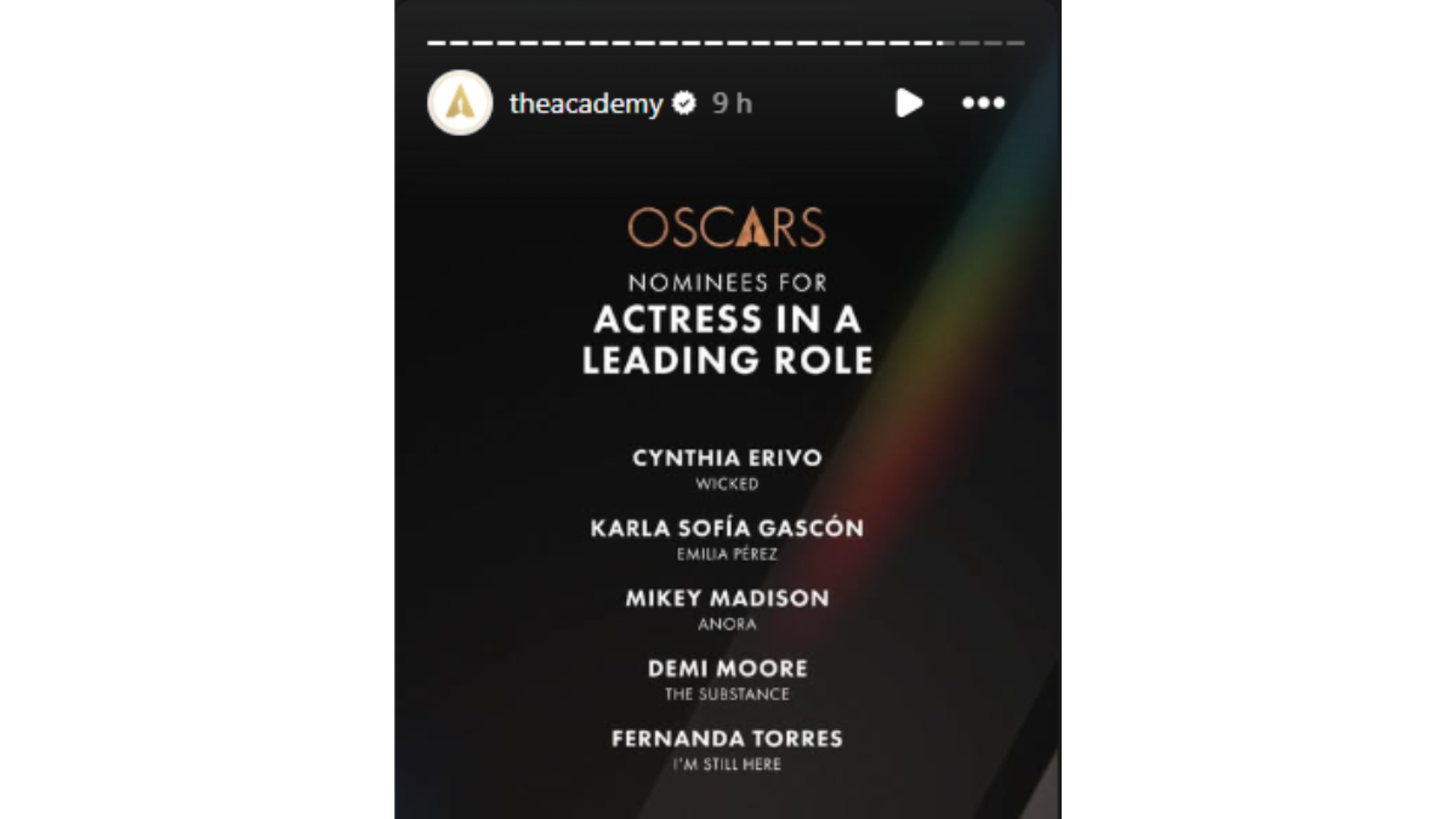Click the KARLA SOFÍA GASCÓN entry

(x=728, y=528)
